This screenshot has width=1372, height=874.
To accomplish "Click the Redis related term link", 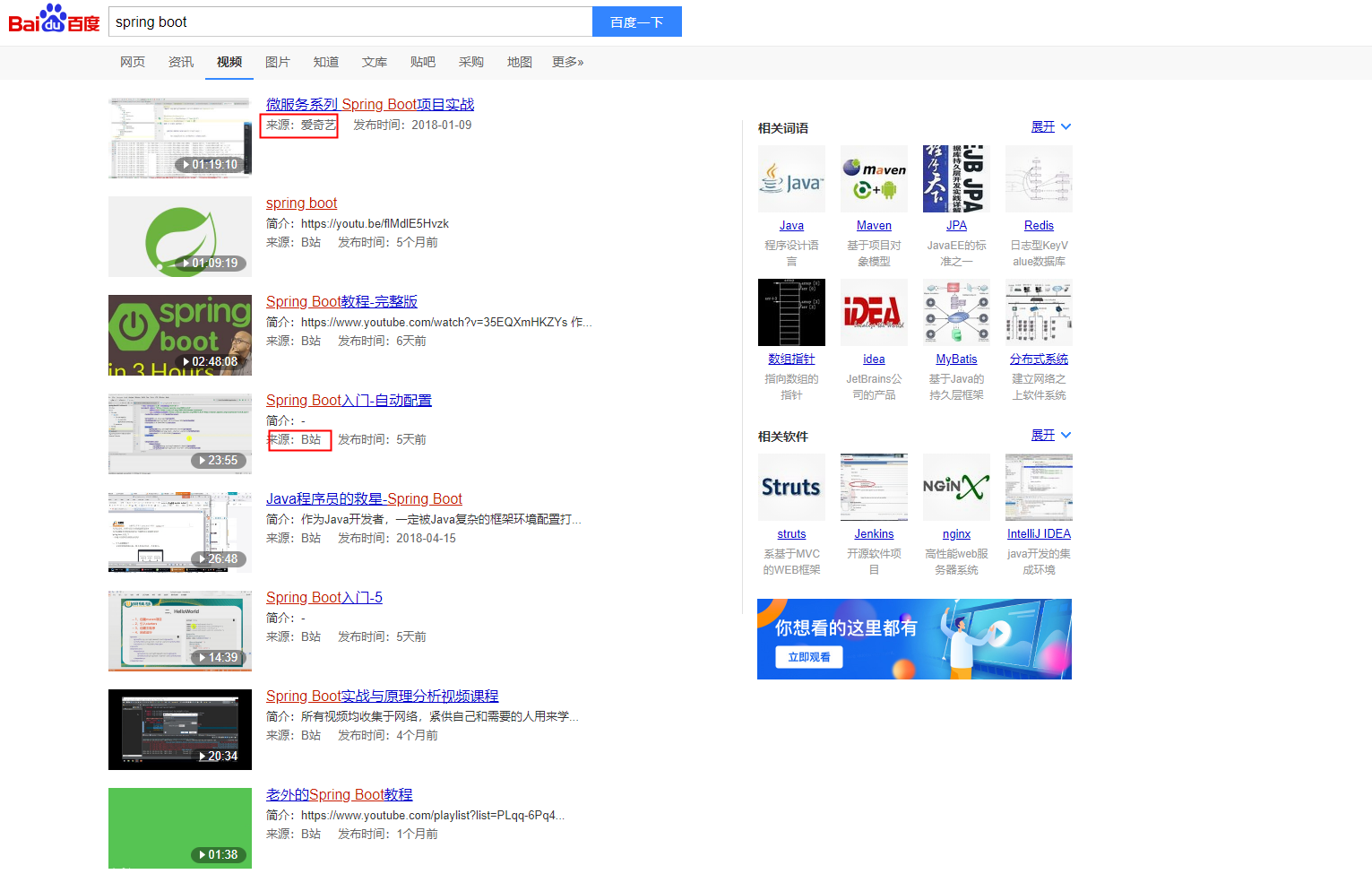I will click(x=1039, y=226).
